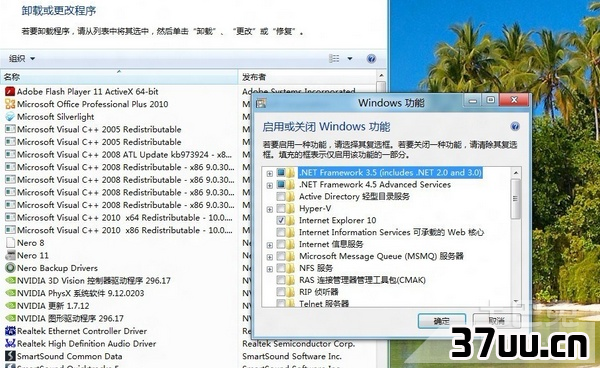
Task: Open help in the programs list toolbar
Action: [371, 59]
